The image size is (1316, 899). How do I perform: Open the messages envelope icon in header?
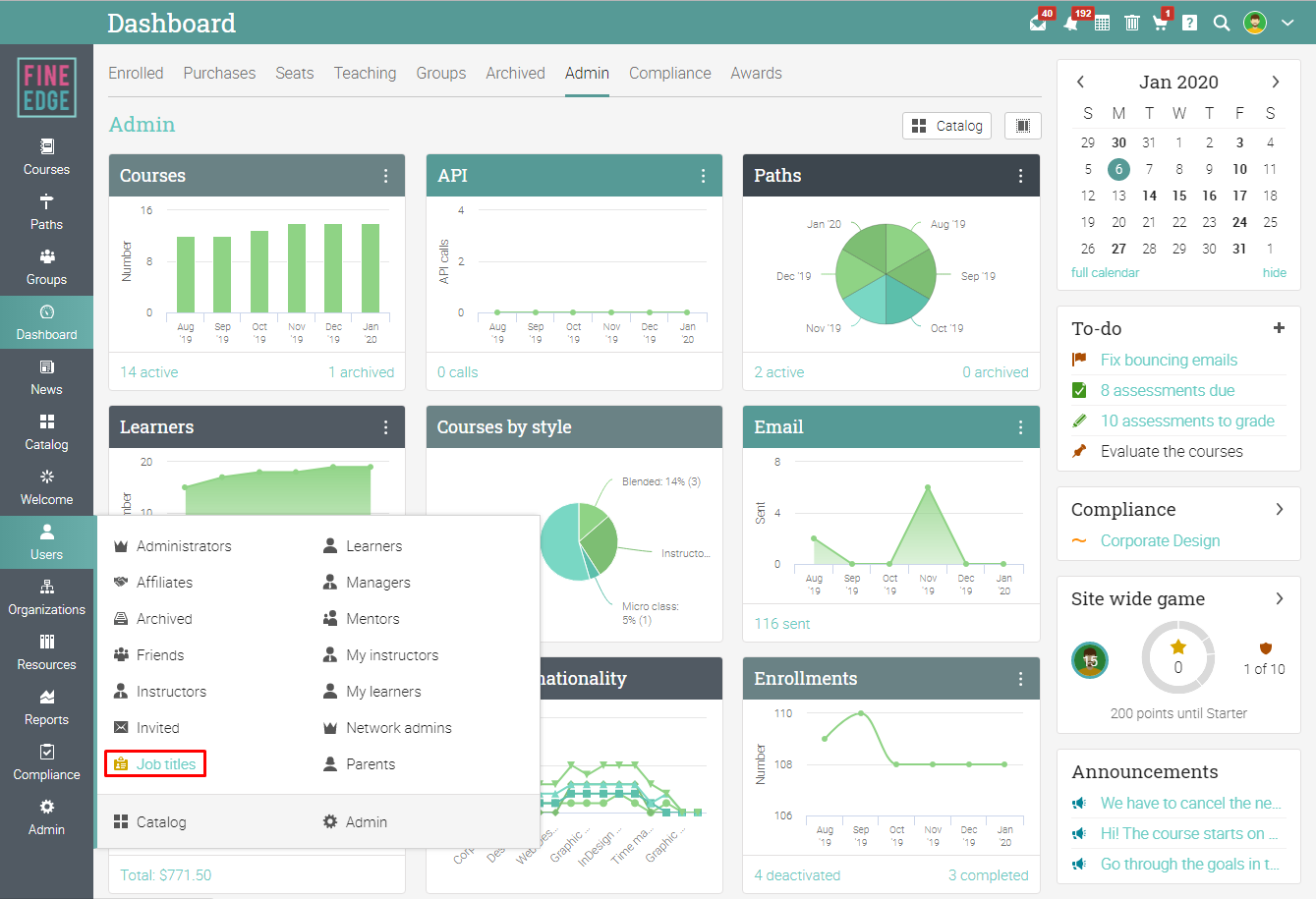pos(1038,23)
